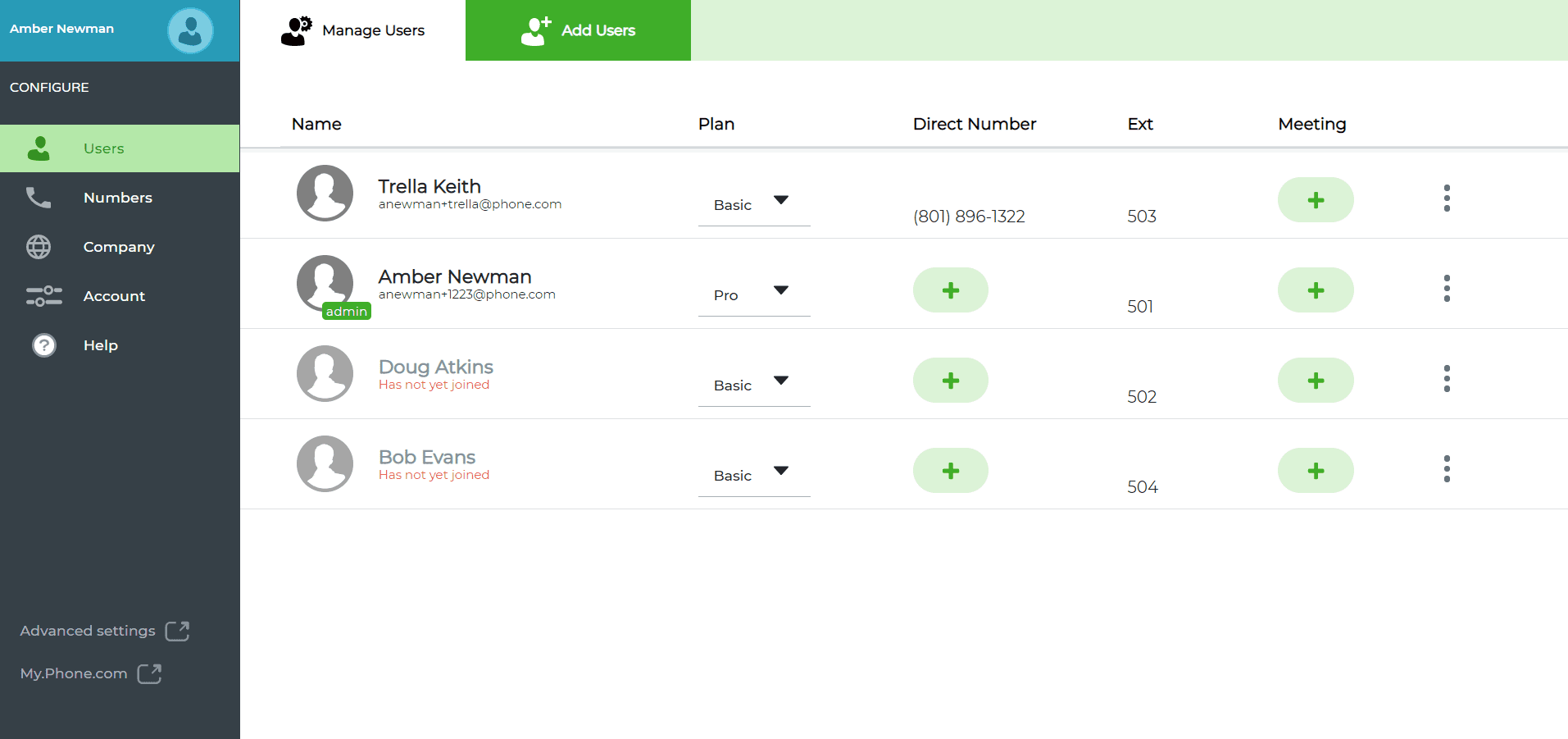Click the Amber Newman profile avatar icon
Image resolution: width=1568 pixels, height=739 pixels.
190,31
